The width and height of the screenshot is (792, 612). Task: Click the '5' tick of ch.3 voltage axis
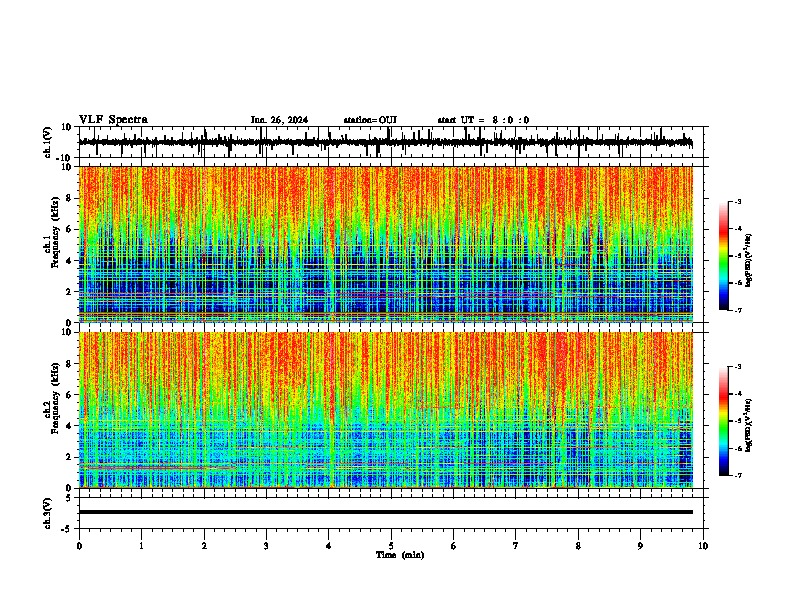70,497
